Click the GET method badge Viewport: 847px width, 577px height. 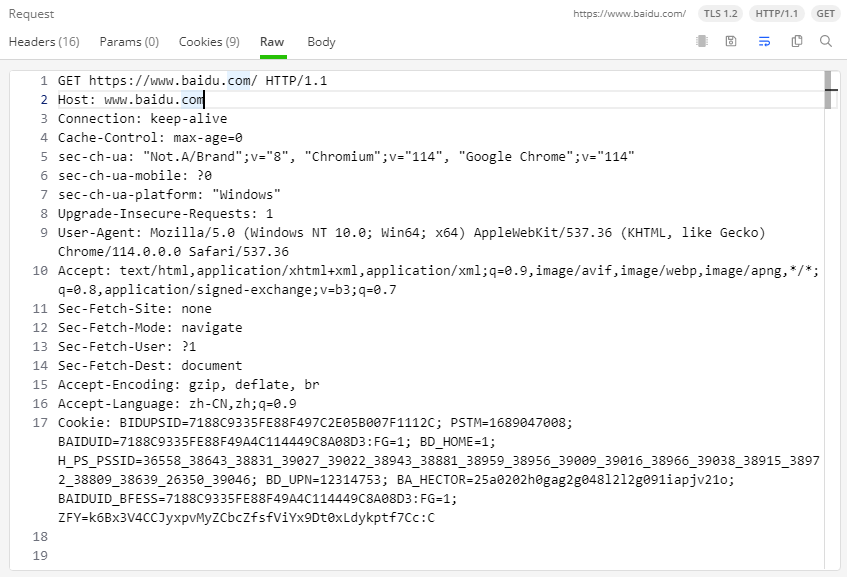coord(825,14)
